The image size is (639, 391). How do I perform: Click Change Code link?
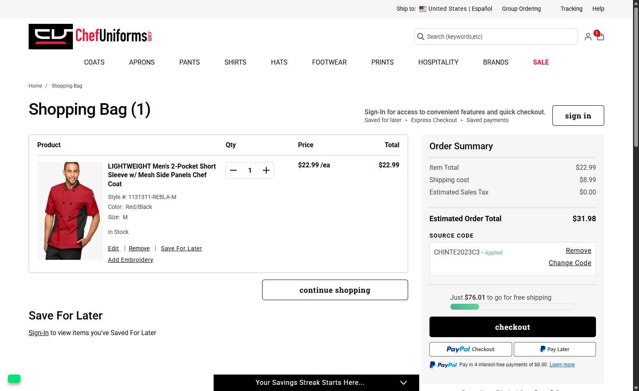click(570, 263)
